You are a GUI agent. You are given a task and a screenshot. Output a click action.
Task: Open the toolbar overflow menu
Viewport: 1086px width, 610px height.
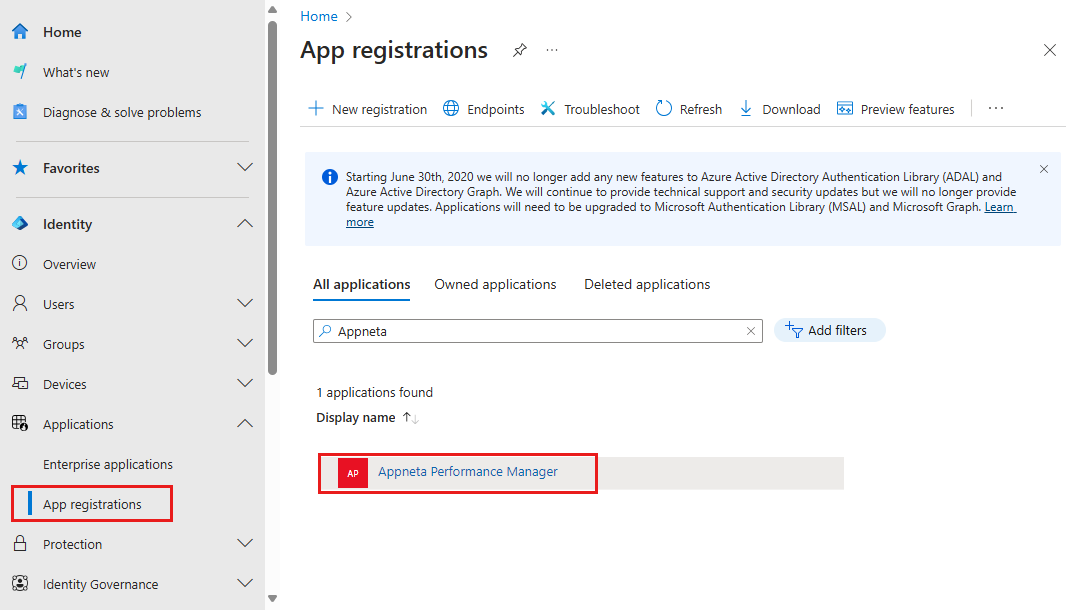coord(995,108)
